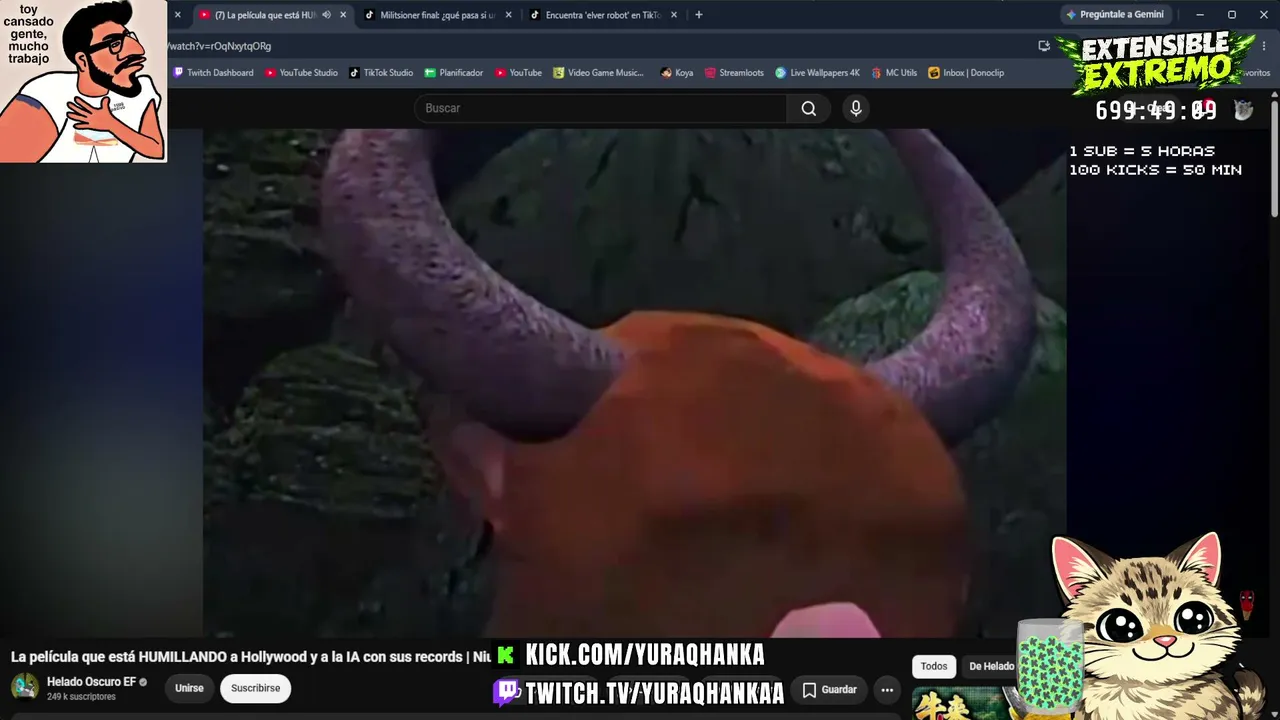Open the Planificador bookmark
Image resolution: width=1280 pixels, height=720 pixels.
pyautogui.click(x=454, y=73)
